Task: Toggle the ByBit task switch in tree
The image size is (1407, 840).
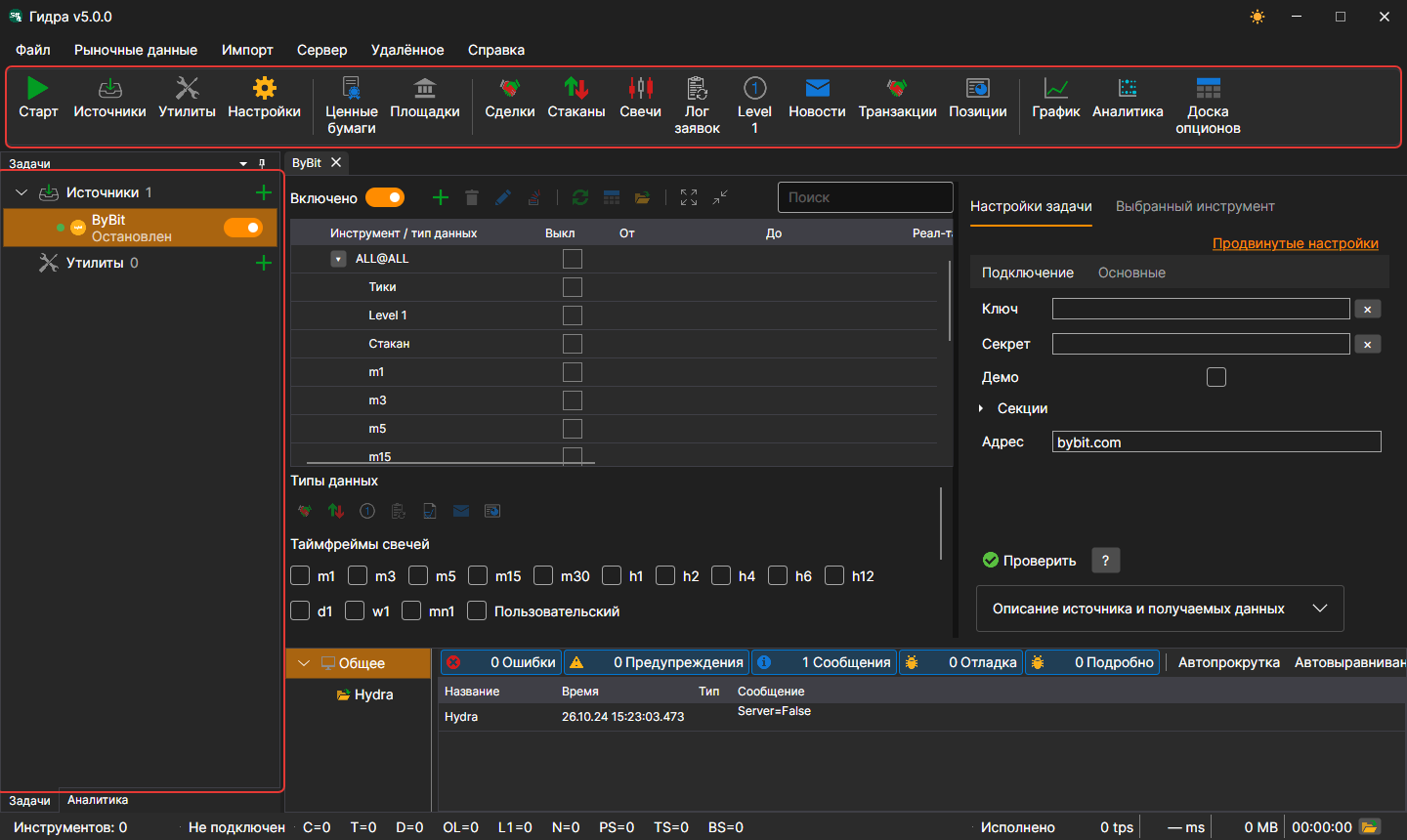Action: [x=243, y=228]
